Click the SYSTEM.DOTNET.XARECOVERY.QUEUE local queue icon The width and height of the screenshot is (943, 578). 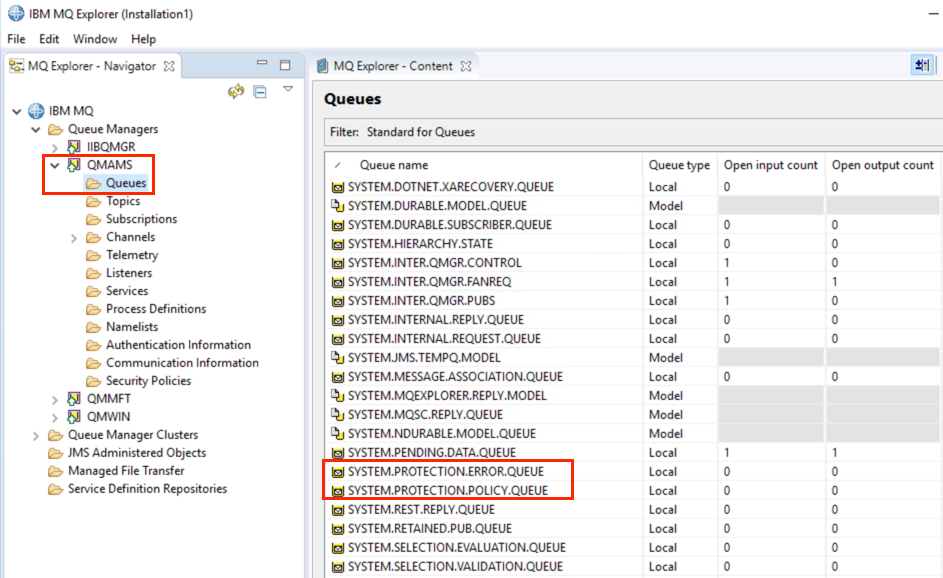338,187
